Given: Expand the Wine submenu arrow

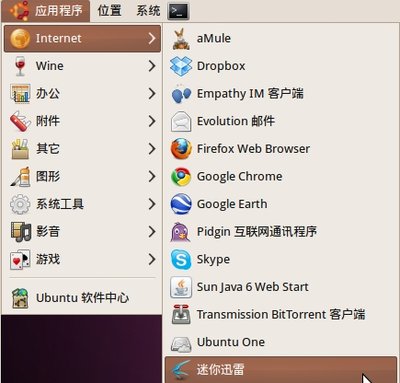Looking at the screenshot, I should [x=152, y=66].
